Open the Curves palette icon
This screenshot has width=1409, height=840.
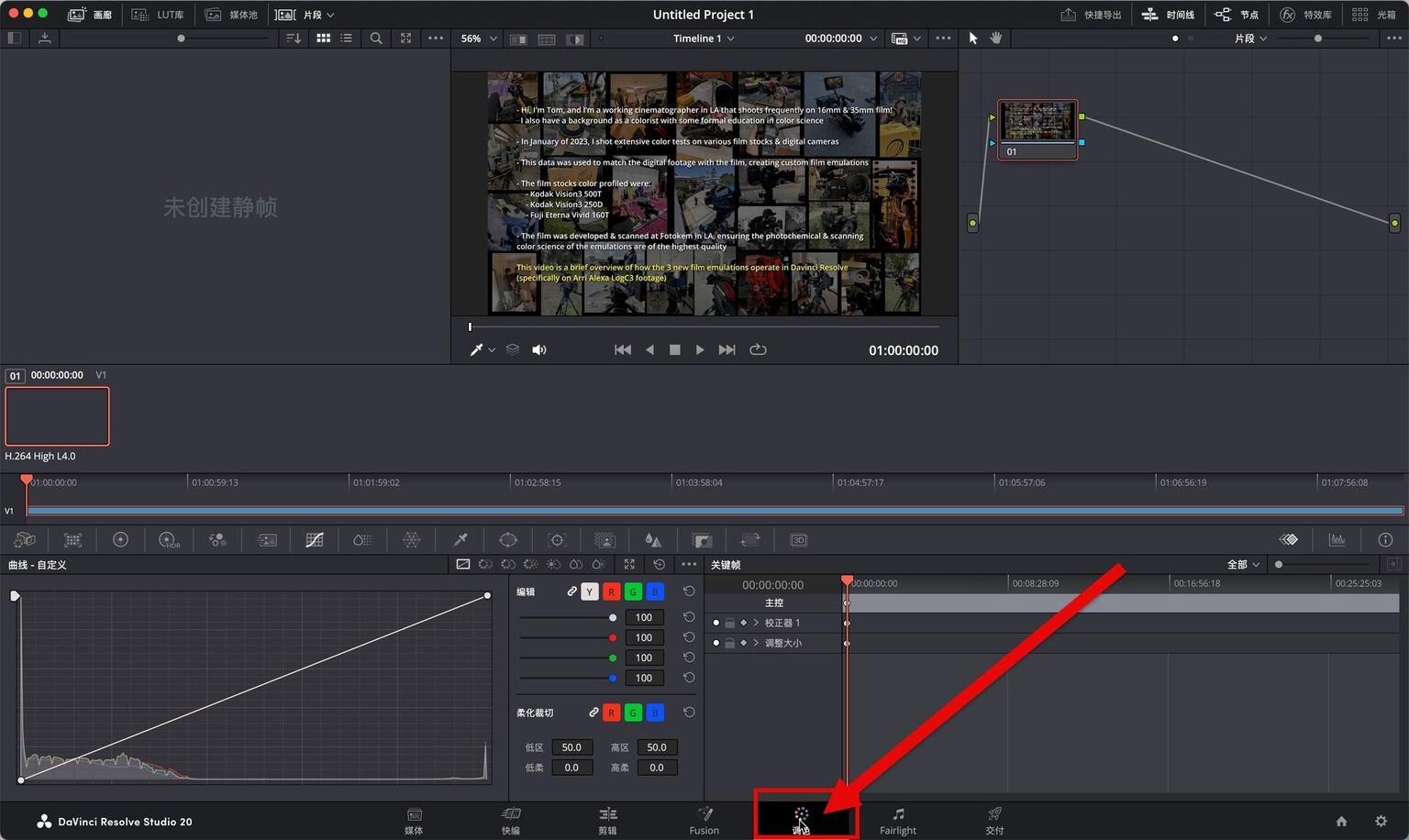tap(315, 540)
